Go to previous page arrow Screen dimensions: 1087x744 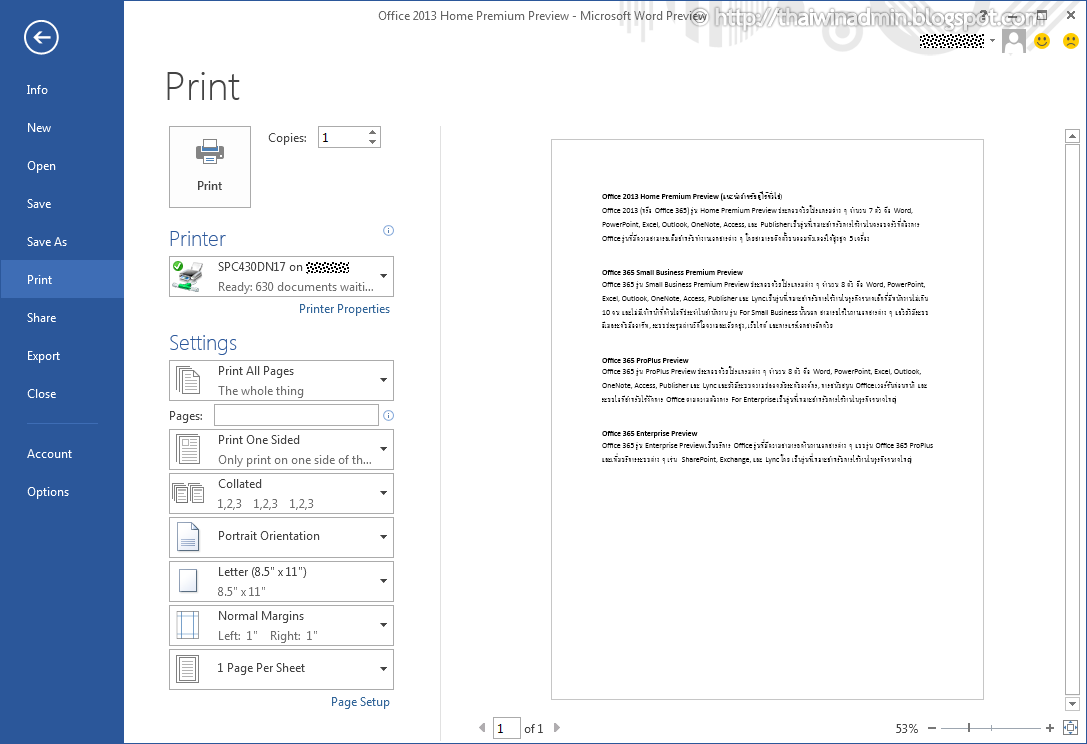482,727
